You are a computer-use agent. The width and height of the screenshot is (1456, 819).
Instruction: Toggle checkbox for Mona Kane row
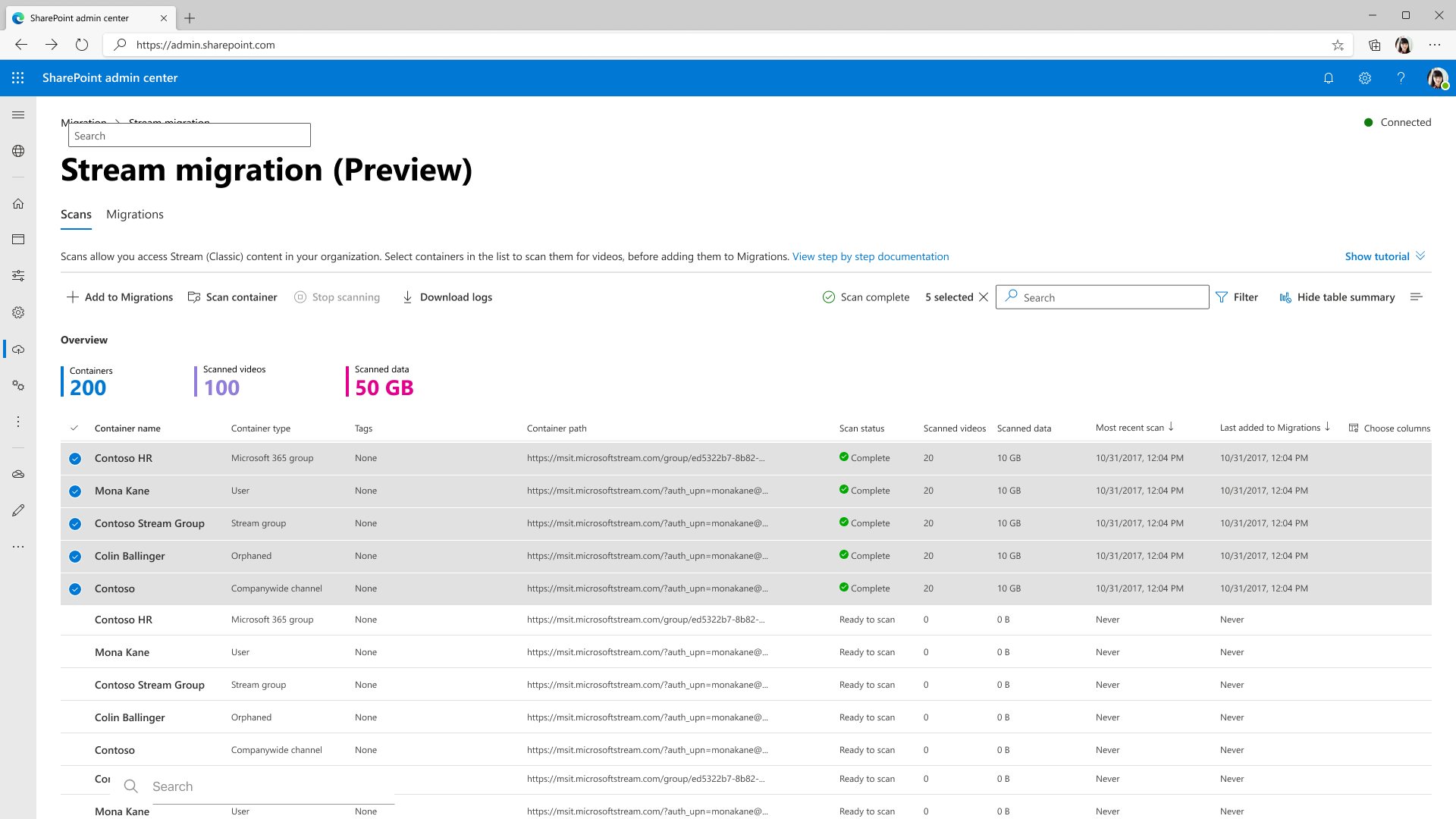[x=75, y=490]
